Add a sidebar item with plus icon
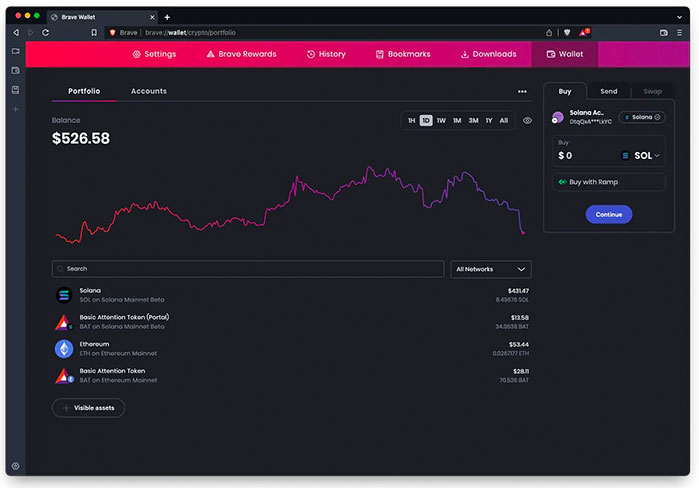Screen dimensions: 699x488 coord(16,109)
